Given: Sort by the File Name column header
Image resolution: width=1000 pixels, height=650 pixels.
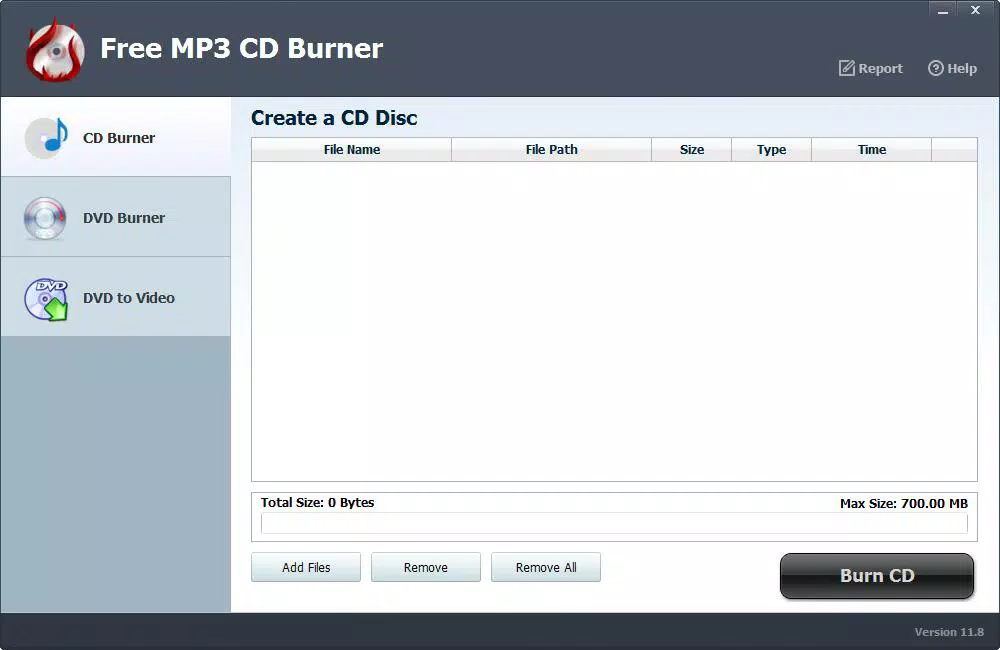Looking at the screenshot, I should [351, 149].
